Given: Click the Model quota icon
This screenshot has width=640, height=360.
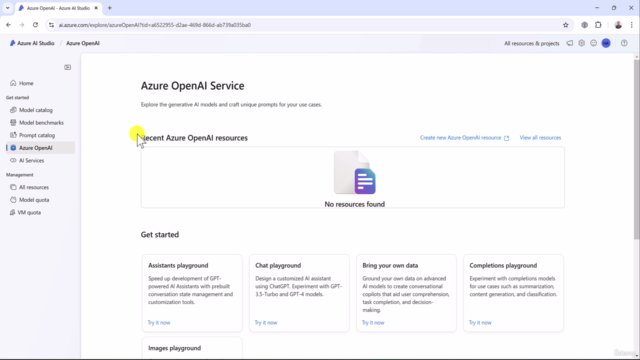Looking at the screenshot, I should pyautogui.click(x=13, y=200).
